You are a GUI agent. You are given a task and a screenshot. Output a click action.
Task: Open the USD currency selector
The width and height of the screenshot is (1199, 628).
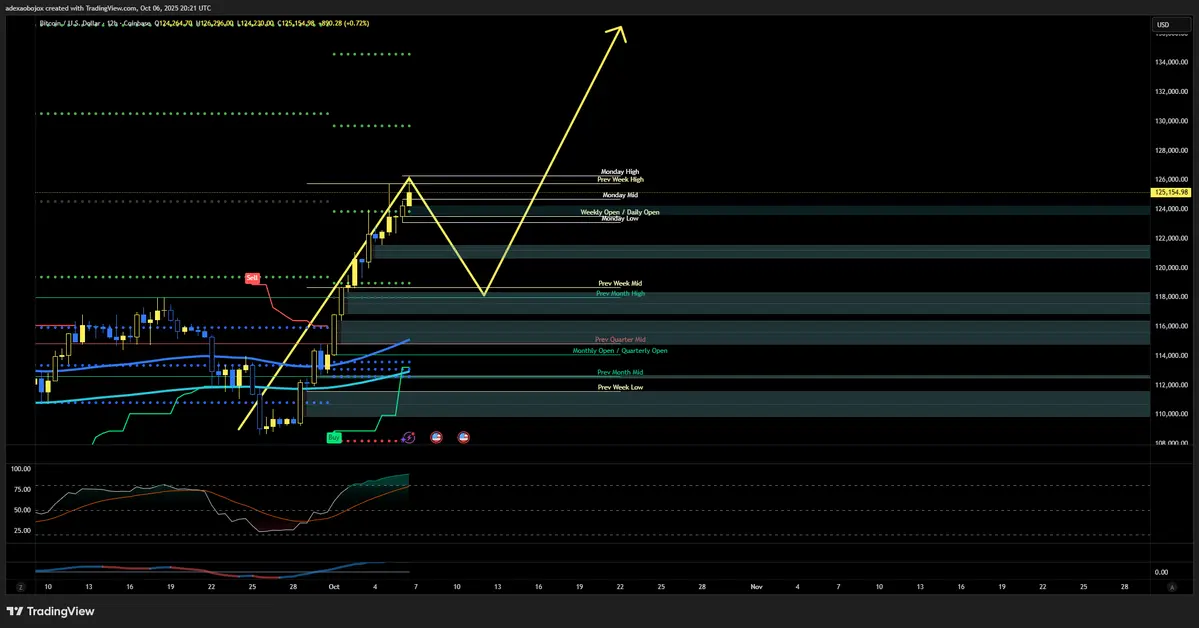(1171, 24)
